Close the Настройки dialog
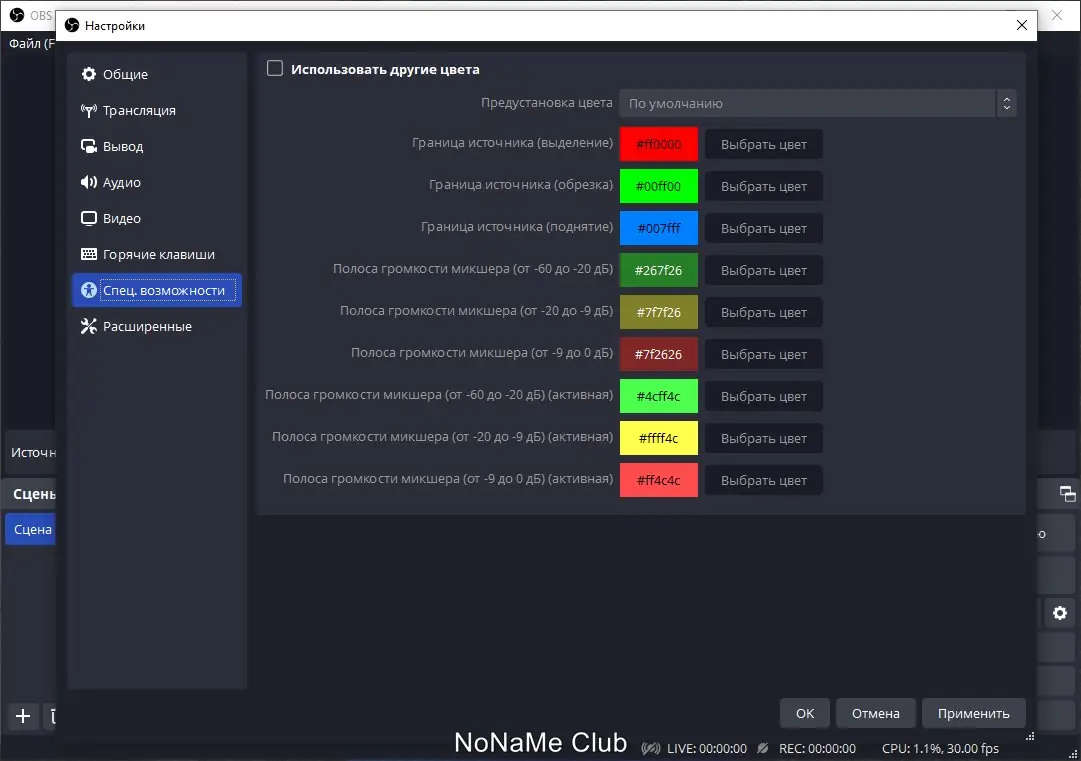 (x=1022, y=26)
